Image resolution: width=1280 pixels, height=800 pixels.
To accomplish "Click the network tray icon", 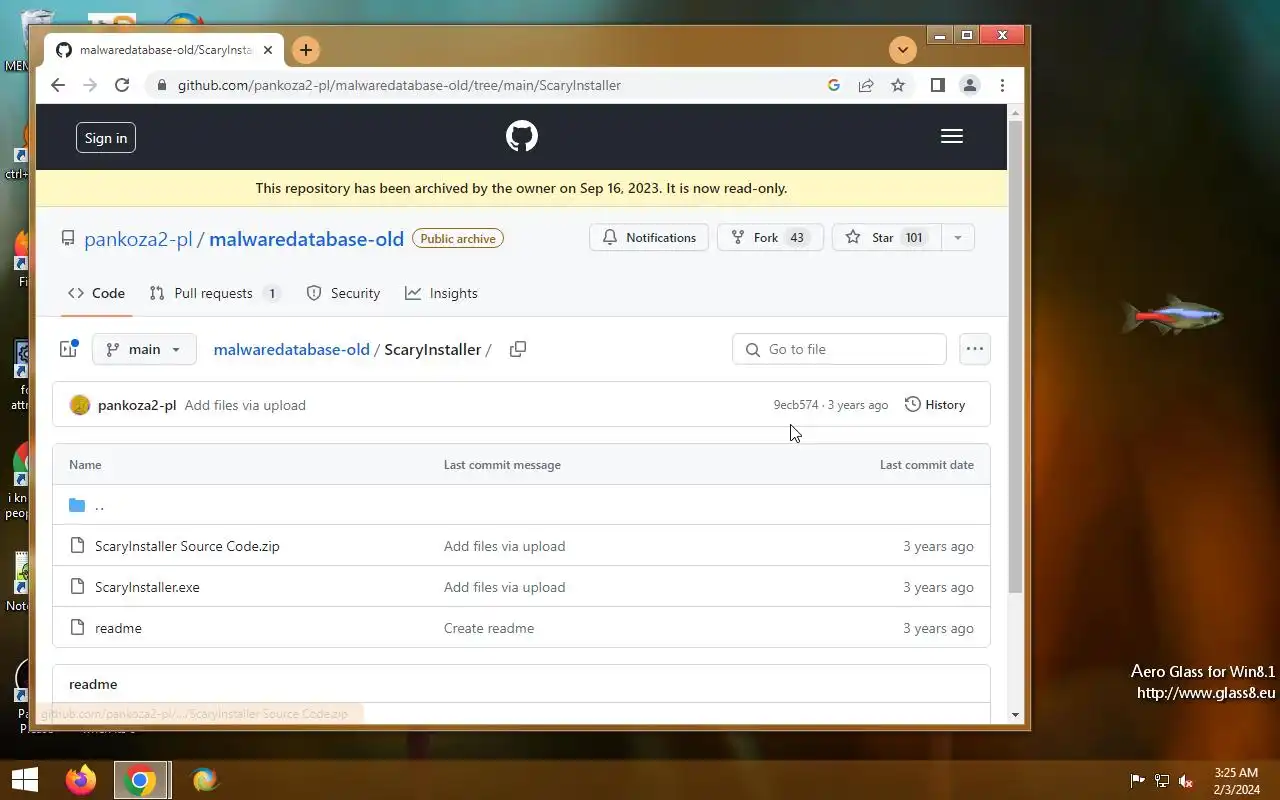I will [x=1161, y=781].
